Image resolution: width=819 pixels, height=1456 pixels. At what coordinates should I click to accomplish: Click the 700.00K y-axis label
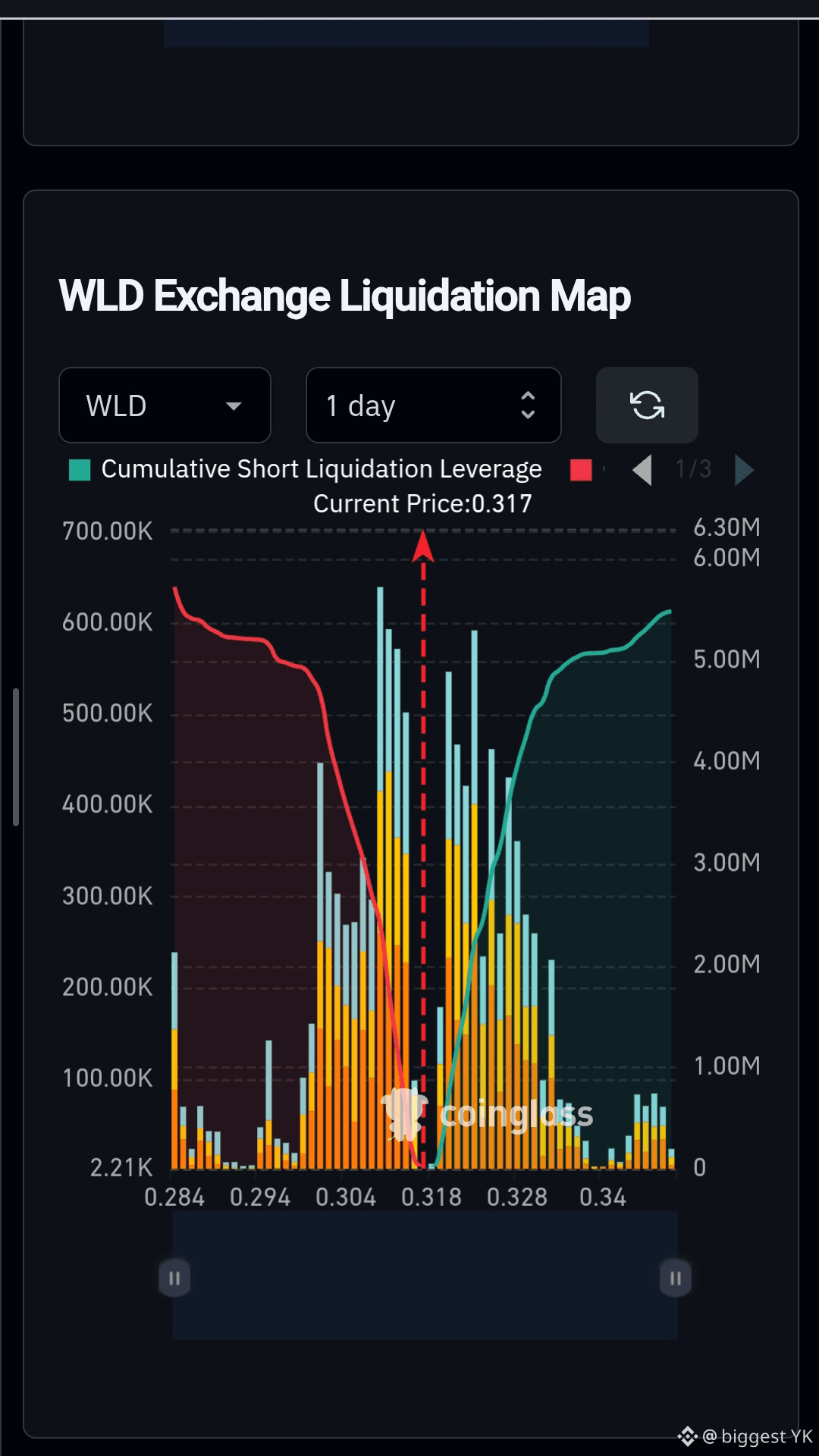click(x=108, y=531)
